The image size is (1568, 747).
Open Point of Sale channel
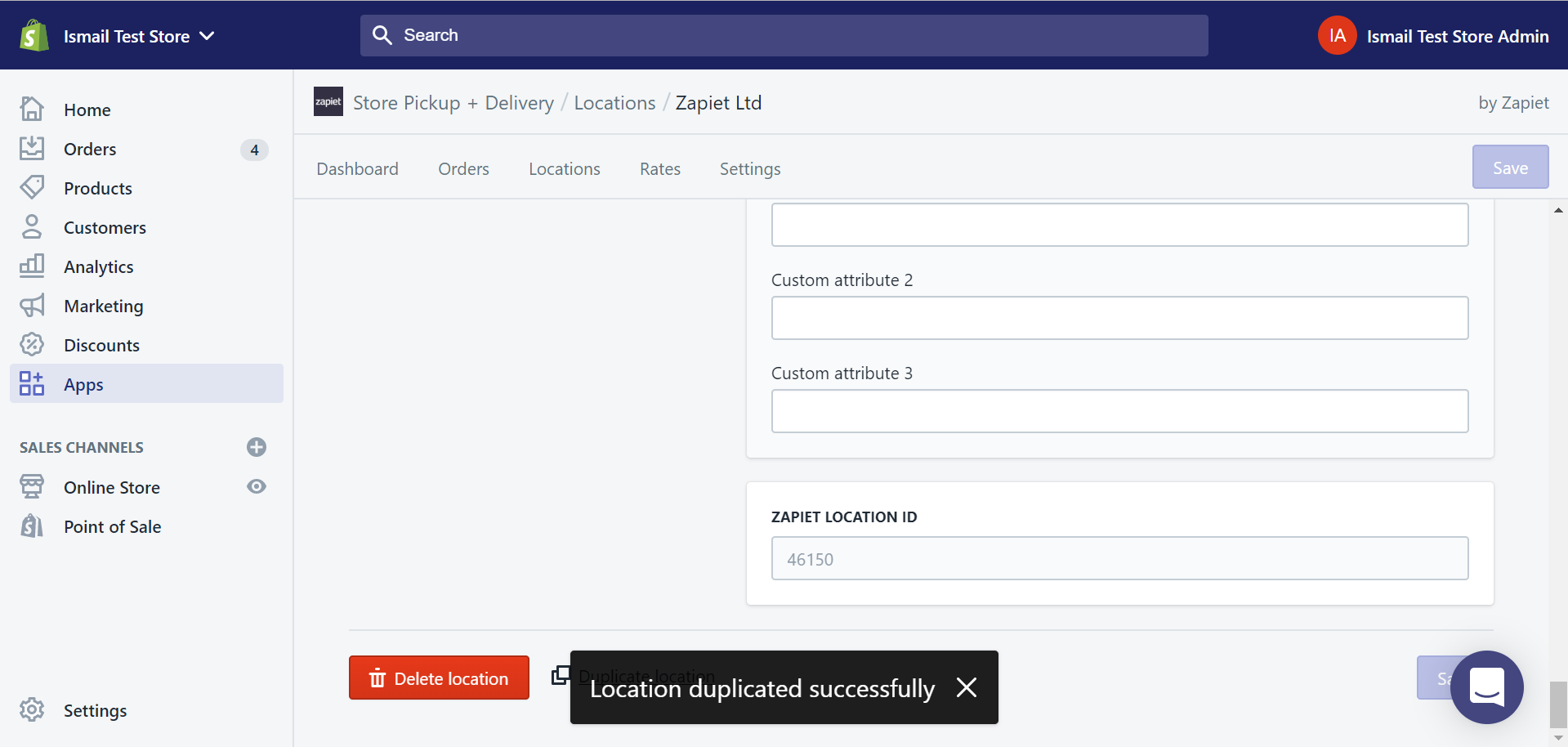(113, 526)
